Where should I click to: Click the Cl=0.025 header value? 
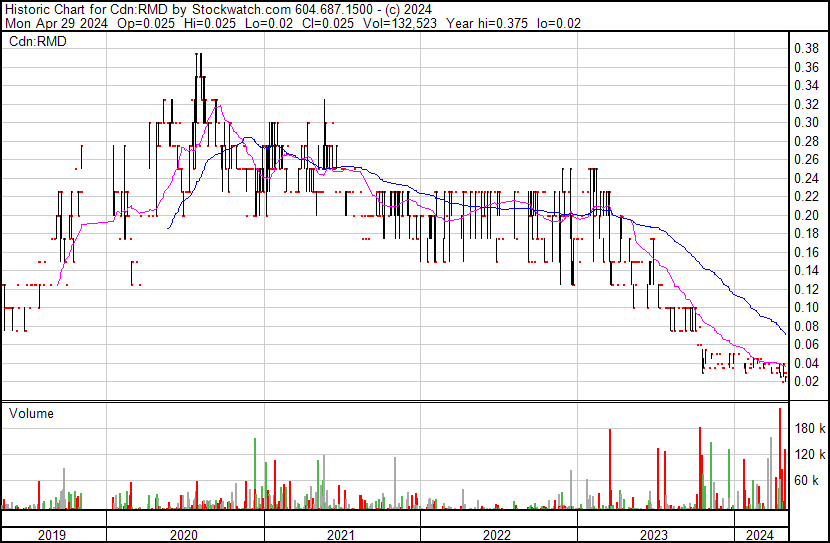328,23
